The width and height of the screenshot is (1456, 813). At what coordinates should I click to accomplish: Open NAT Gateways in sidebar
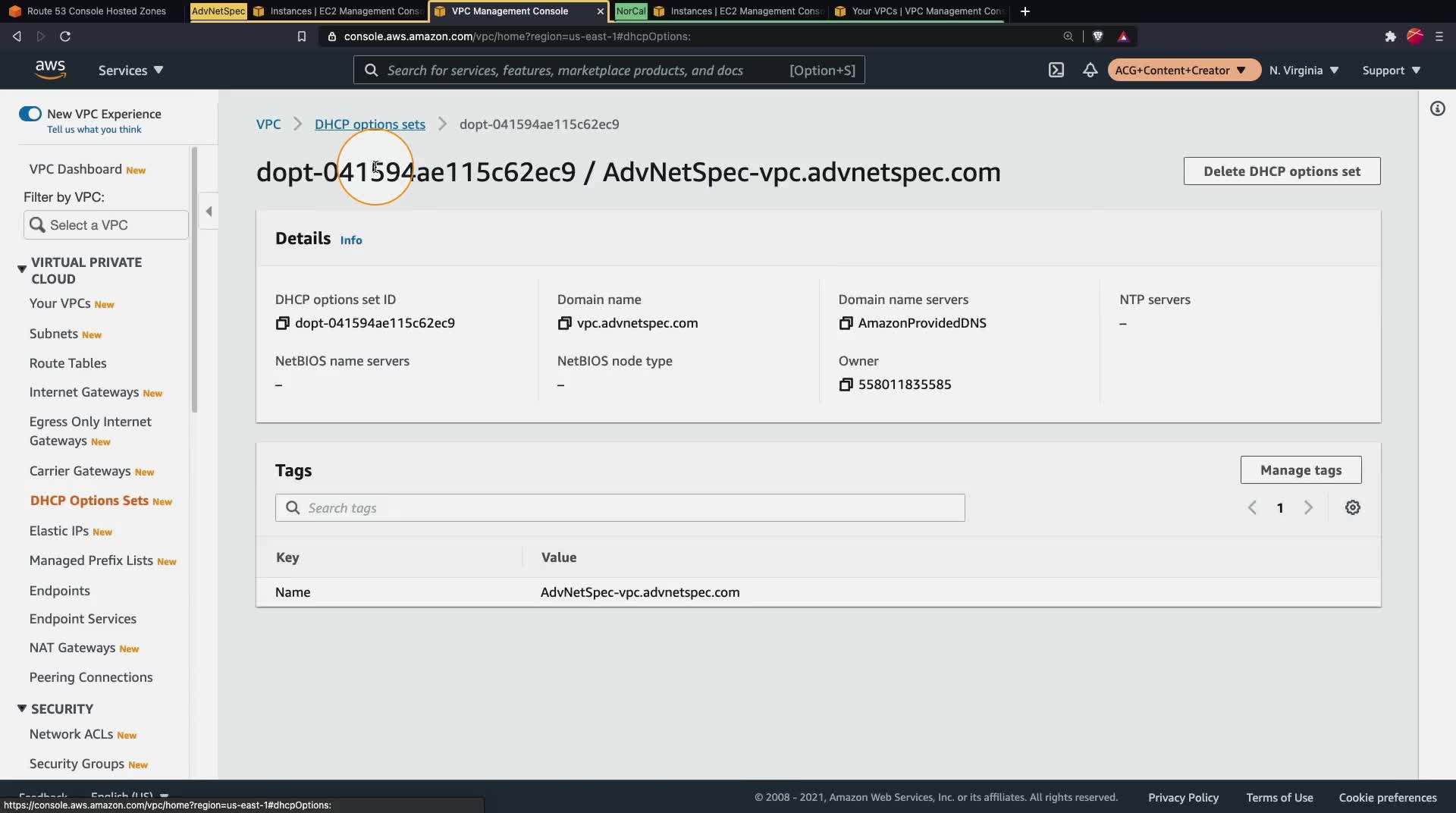[73, 648]
